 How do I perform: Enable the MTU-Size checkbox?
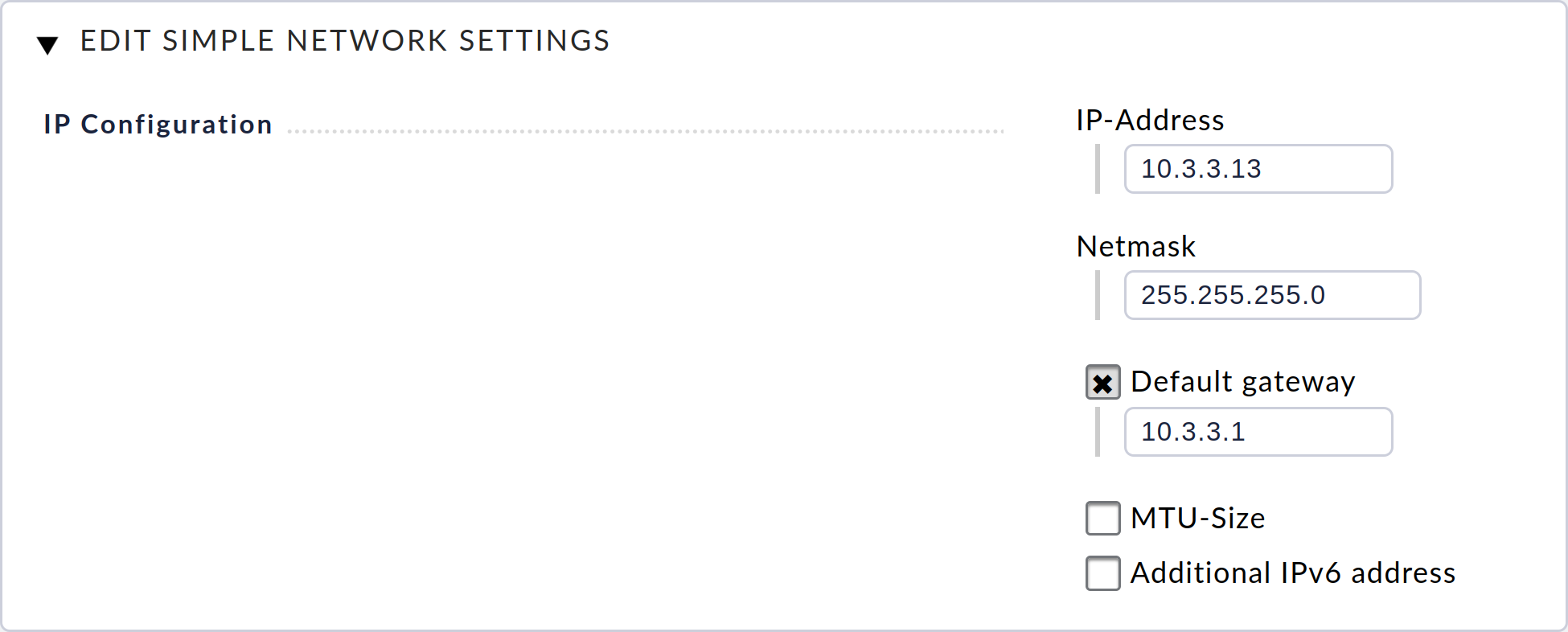(x=1102, y=519)
